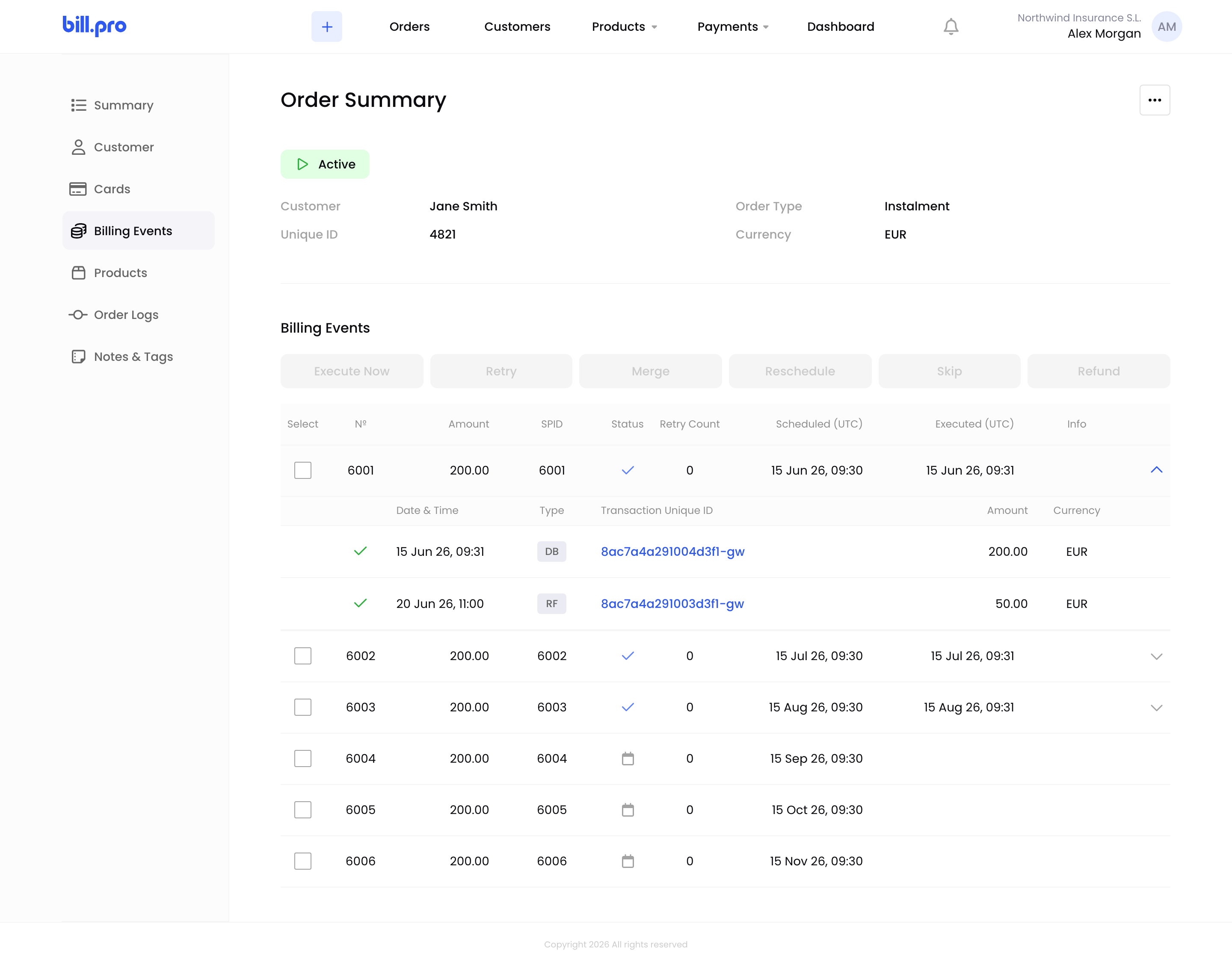Click the Execute Now button
Viewport: 1232px width, 962px height.
point(352,371)
